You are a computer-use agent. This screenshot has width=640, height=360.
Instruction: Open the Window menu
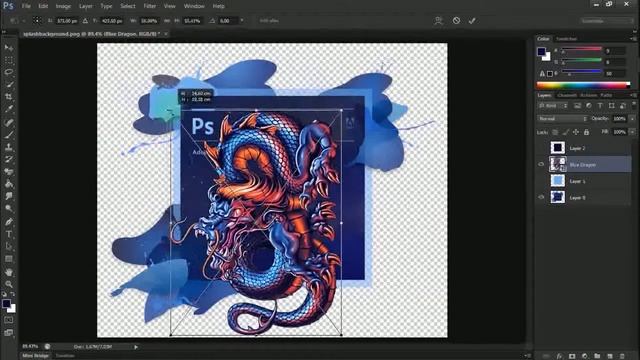click(194, 6)
